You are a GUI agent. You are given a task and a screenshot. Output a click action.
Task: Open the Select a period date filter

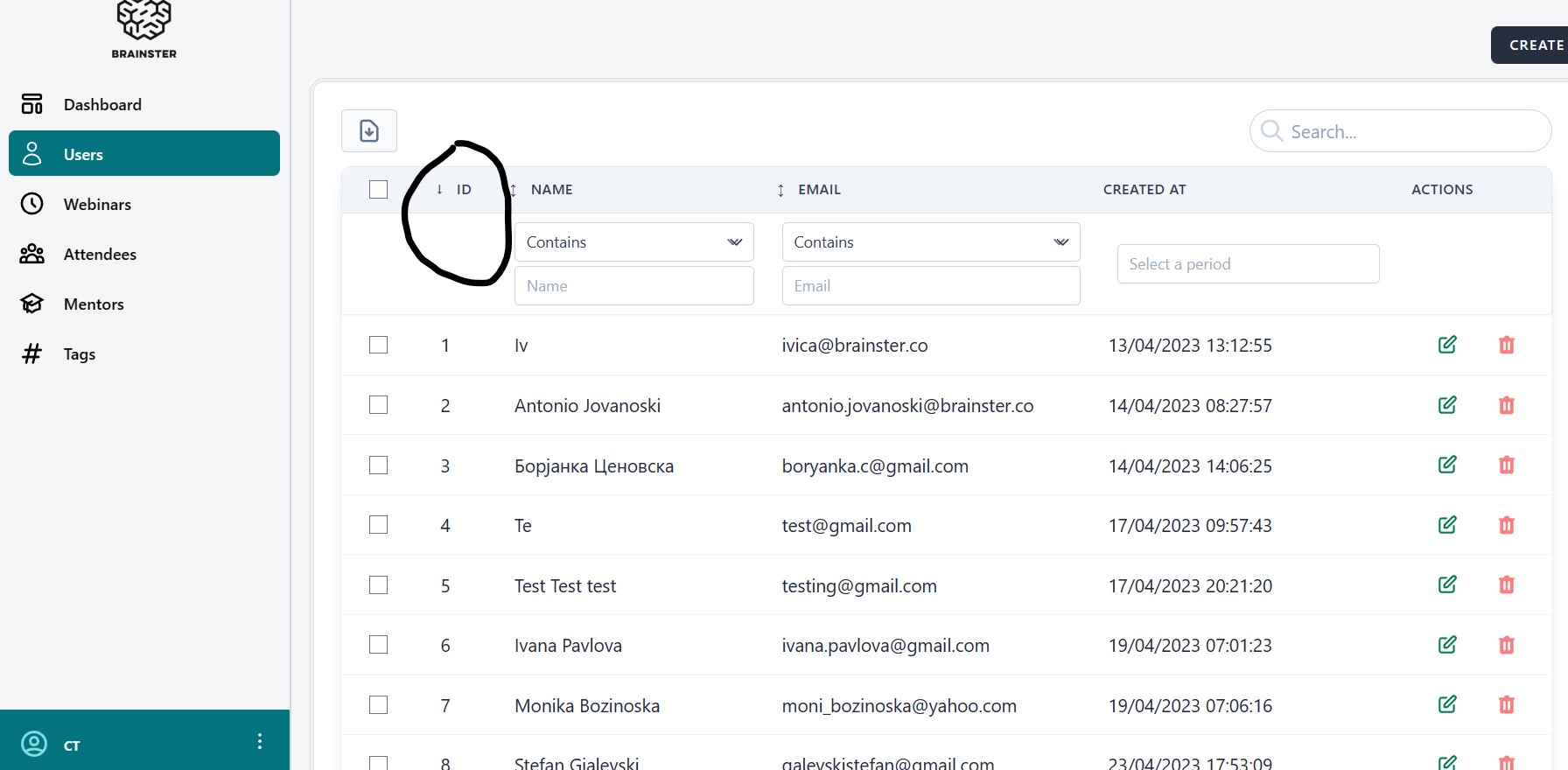click(x=1248, y=264)
